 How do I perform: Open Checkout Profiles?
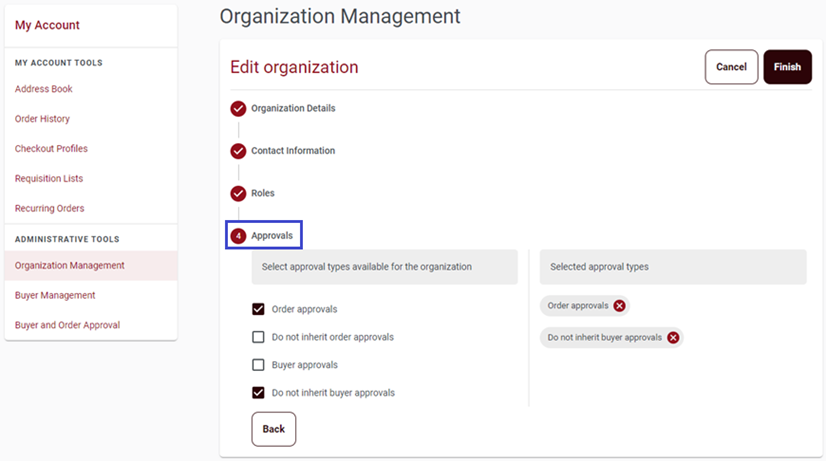tap(51, 149)
